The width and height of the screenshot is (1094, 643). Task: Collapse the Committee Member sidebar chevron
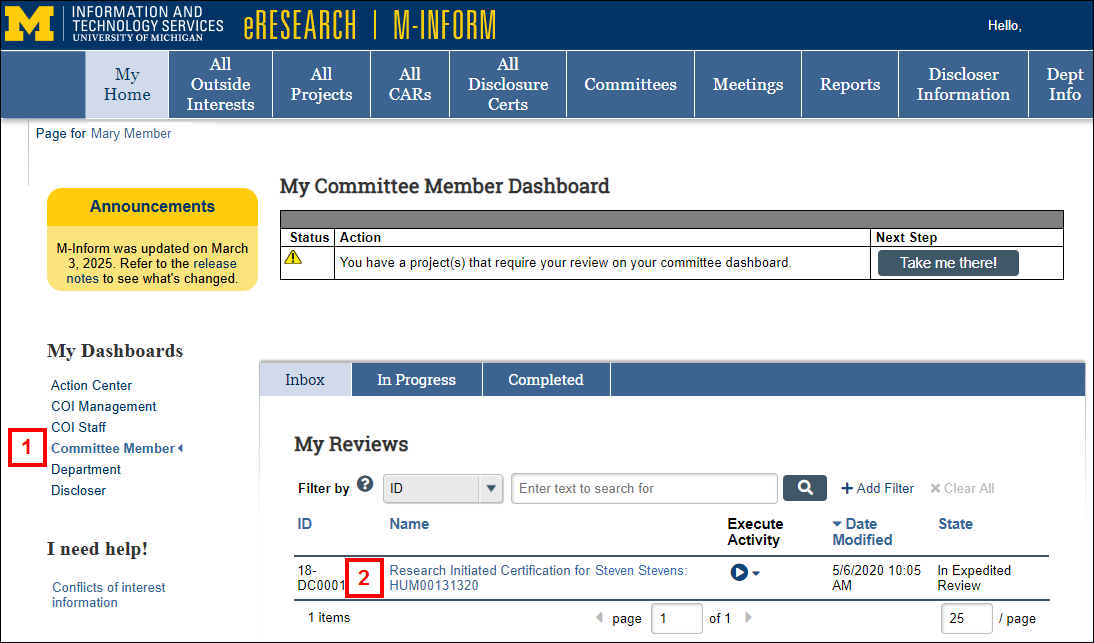point(180,448)
